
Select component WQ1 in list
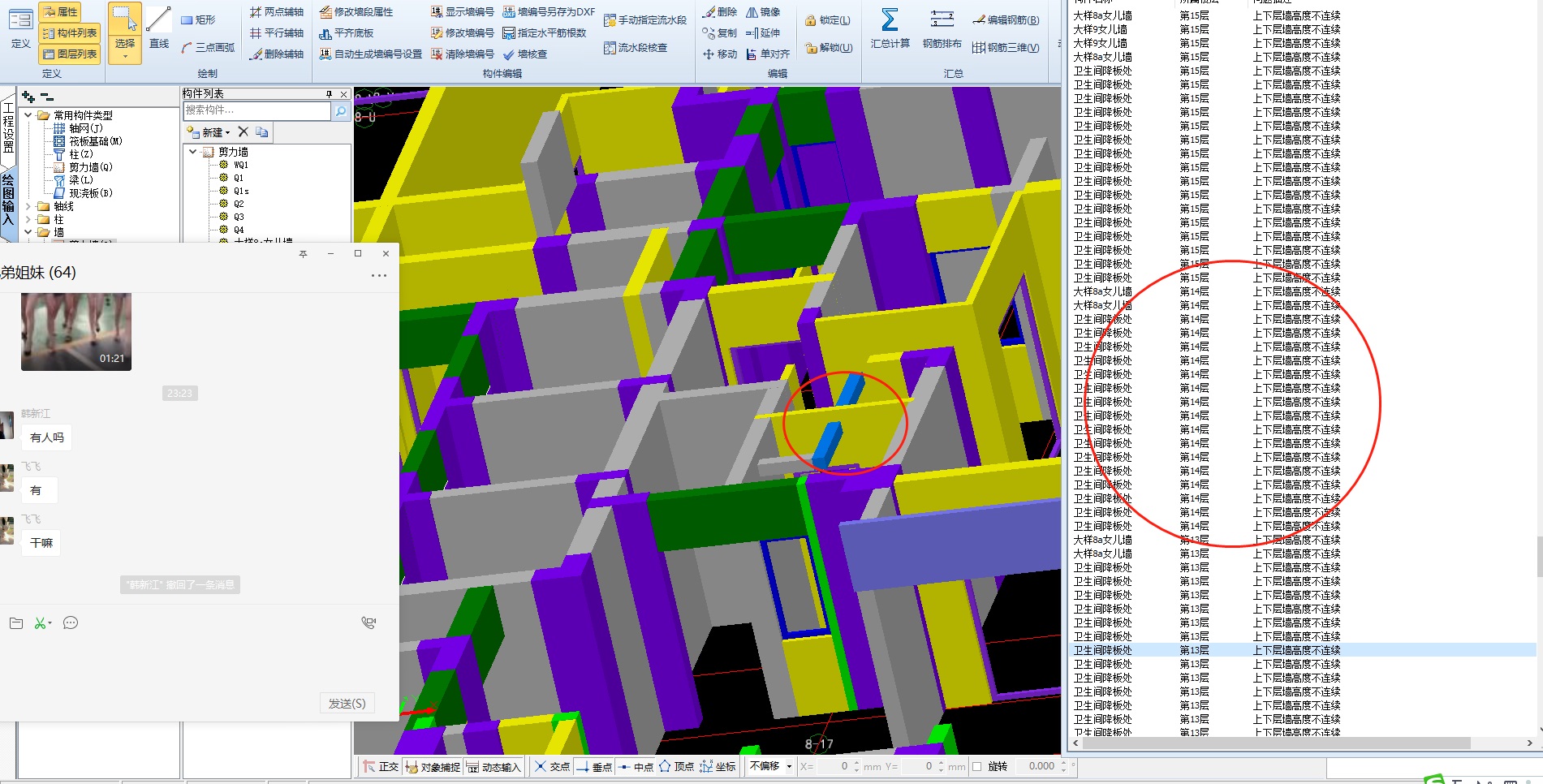241,165
